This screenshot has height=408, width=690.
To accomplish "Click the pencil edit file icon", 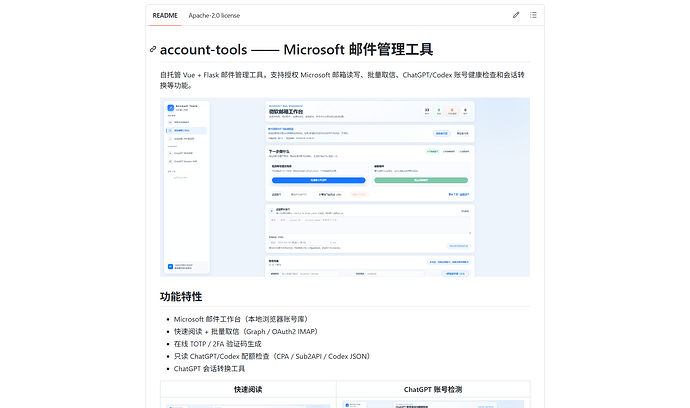I will pos(516,15).
